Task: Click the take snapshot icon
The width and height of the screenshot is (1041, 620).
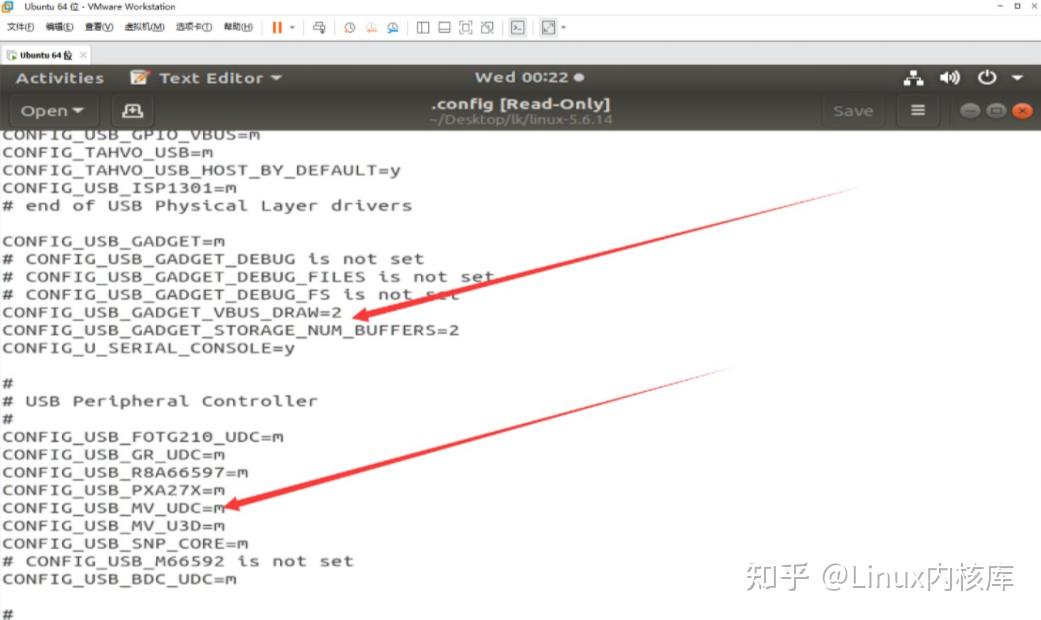Action: pos(349,27)
